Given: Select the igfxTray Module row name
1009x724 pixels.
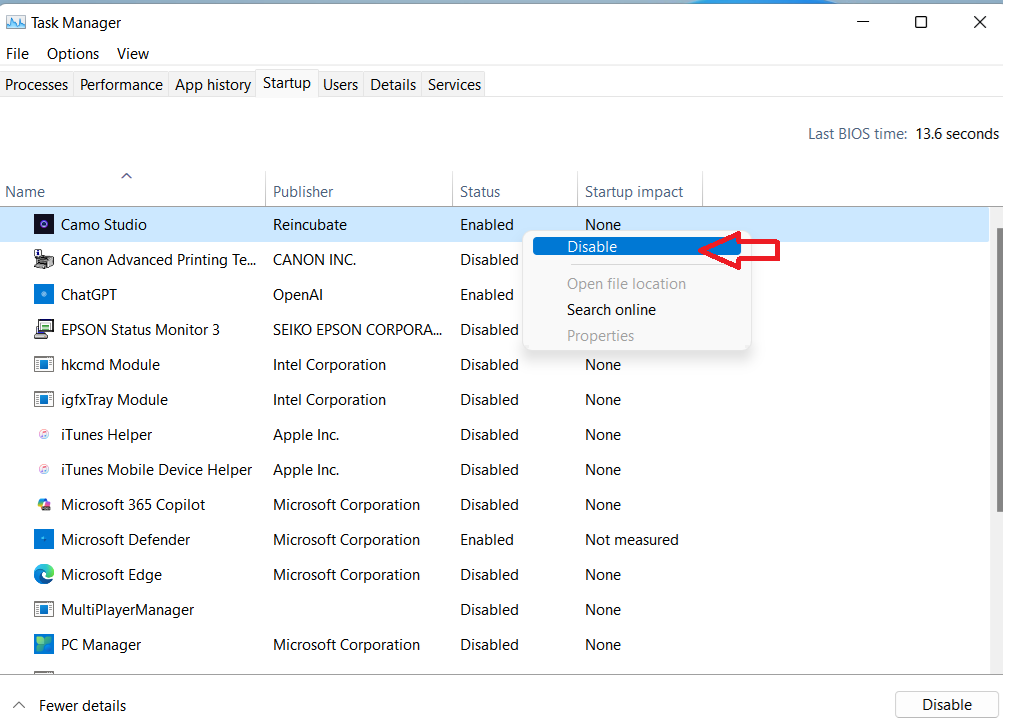Looking at the screenshot, I should coord(114,400).
